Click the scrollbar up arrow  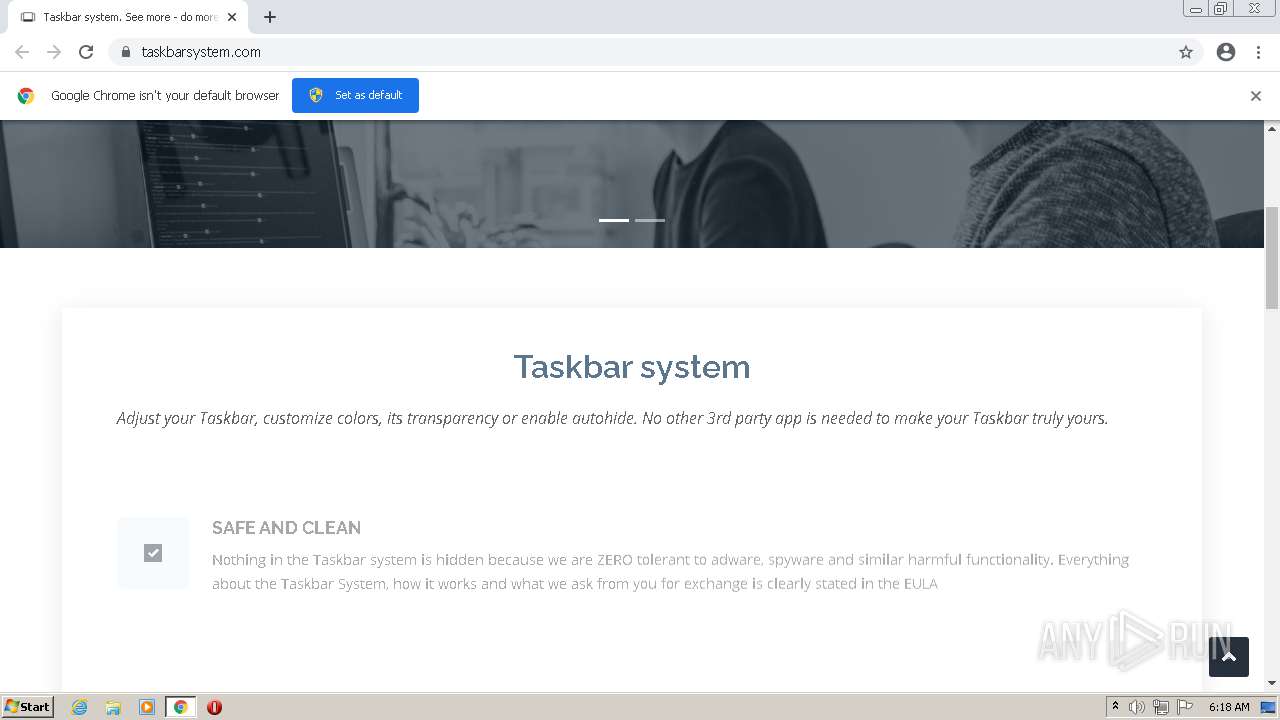point(1272,128)
